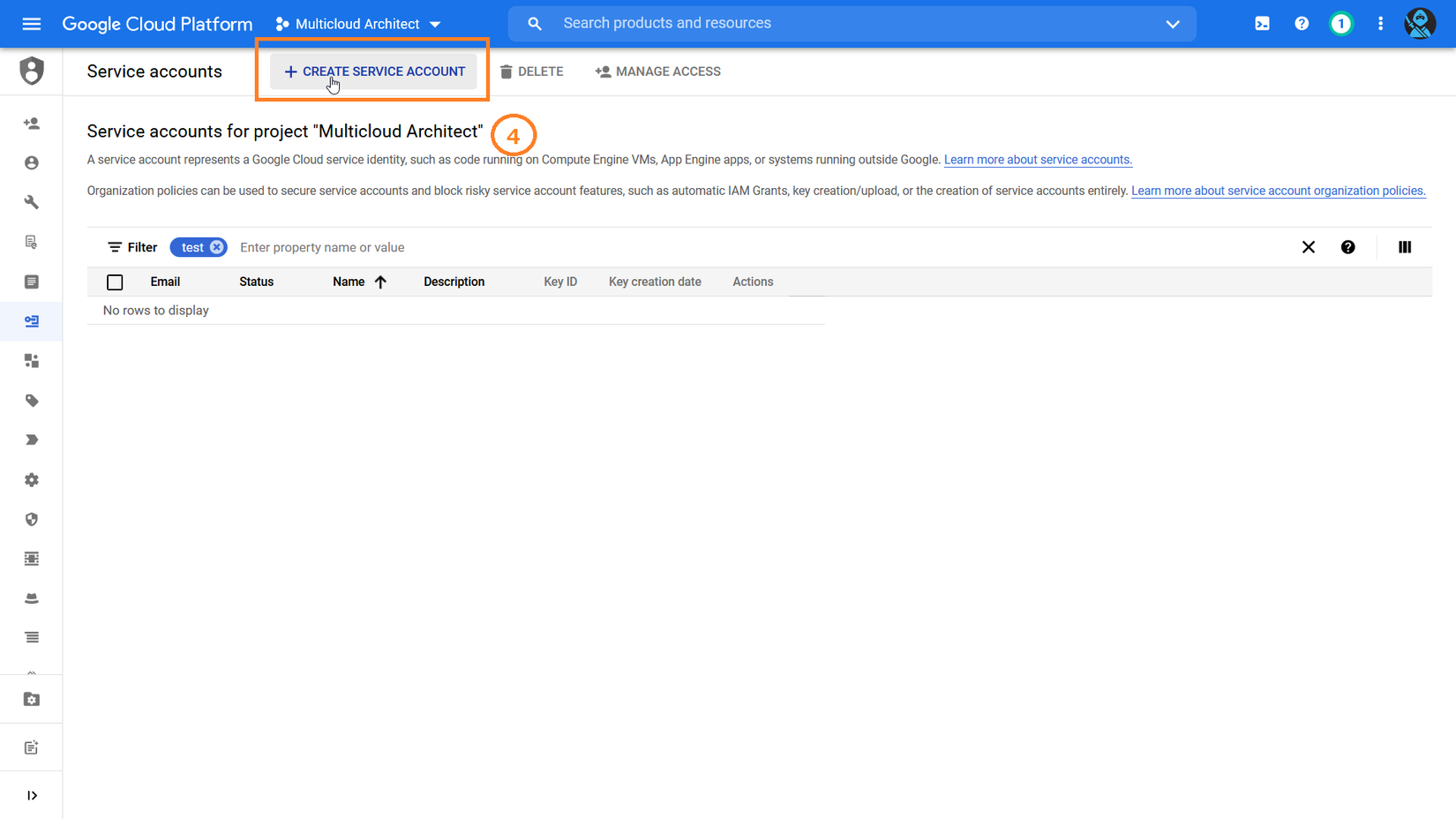
Task: Open Settings gear icon in sidebar
Action: [x=32, y=480]
